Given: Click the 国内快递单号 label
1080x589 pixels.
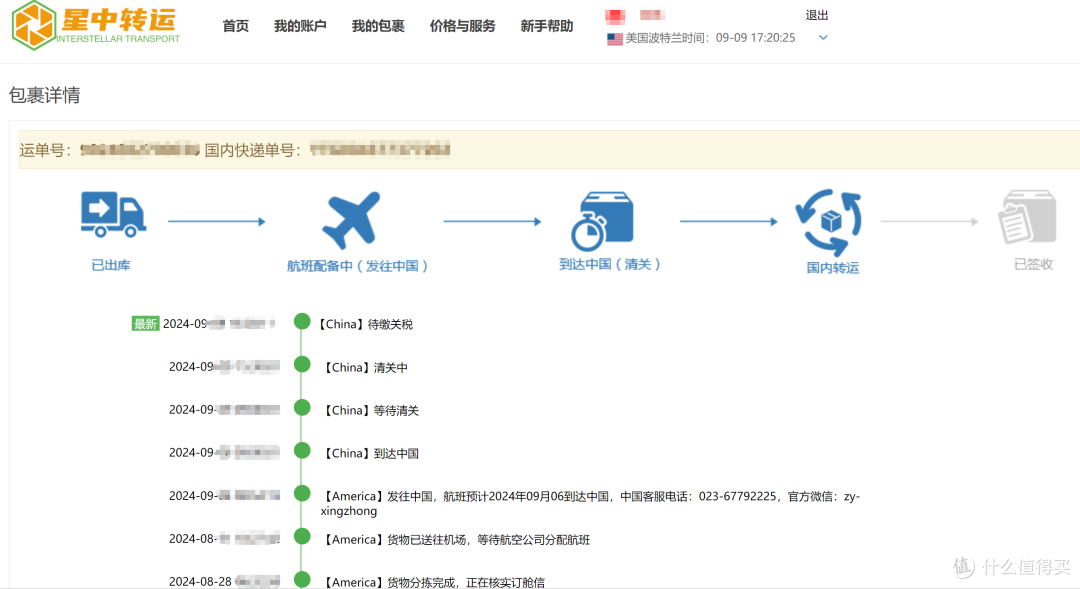Looking at the screenshot, I should point(253,150).
